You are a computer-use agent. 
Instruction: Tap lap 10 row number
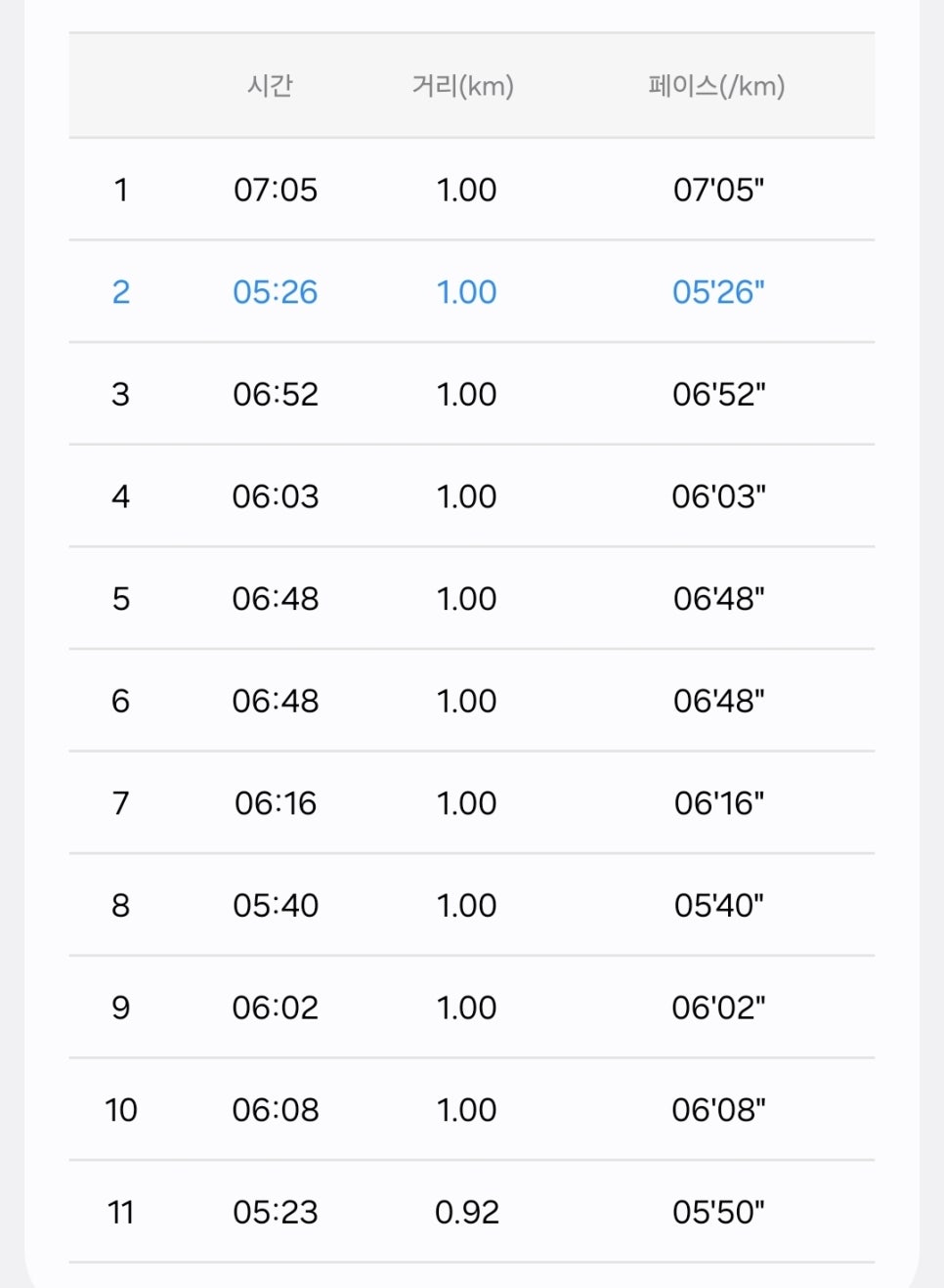pyautogui.click(x=121, y=1110)
